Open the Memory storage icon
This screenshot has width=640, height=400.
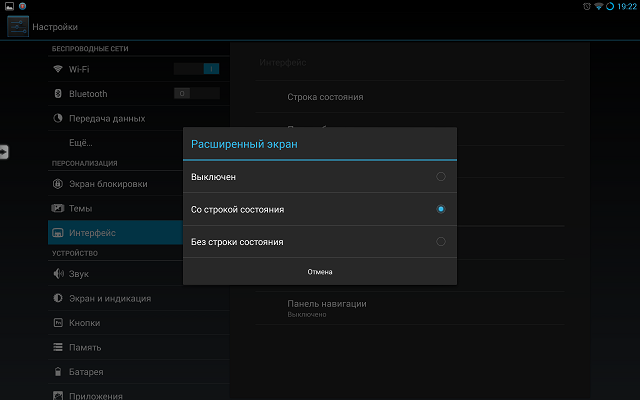tap(59, 348)
